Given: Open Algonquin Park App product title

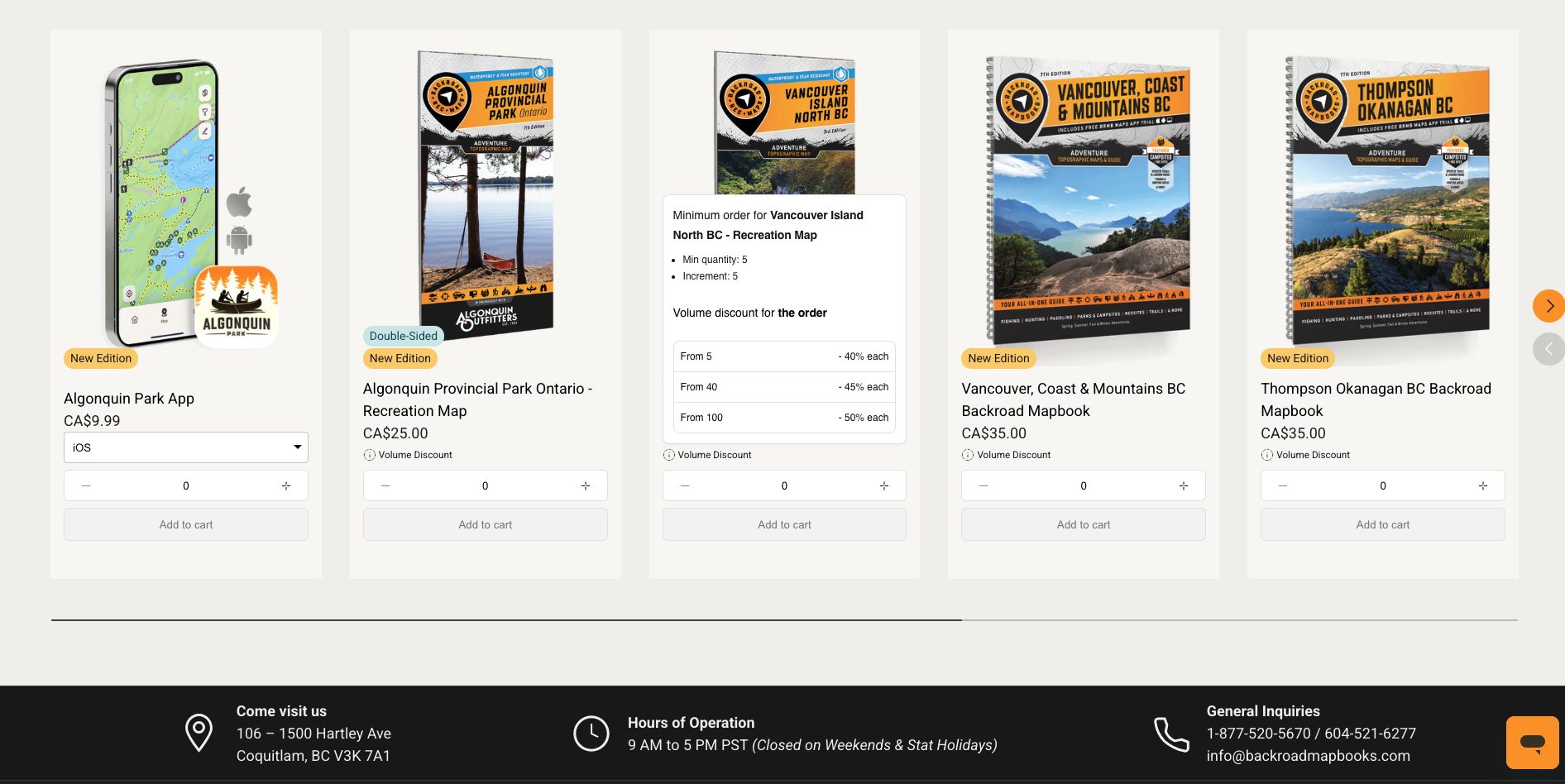Looking at the screenshot, I should pos(129,399).
